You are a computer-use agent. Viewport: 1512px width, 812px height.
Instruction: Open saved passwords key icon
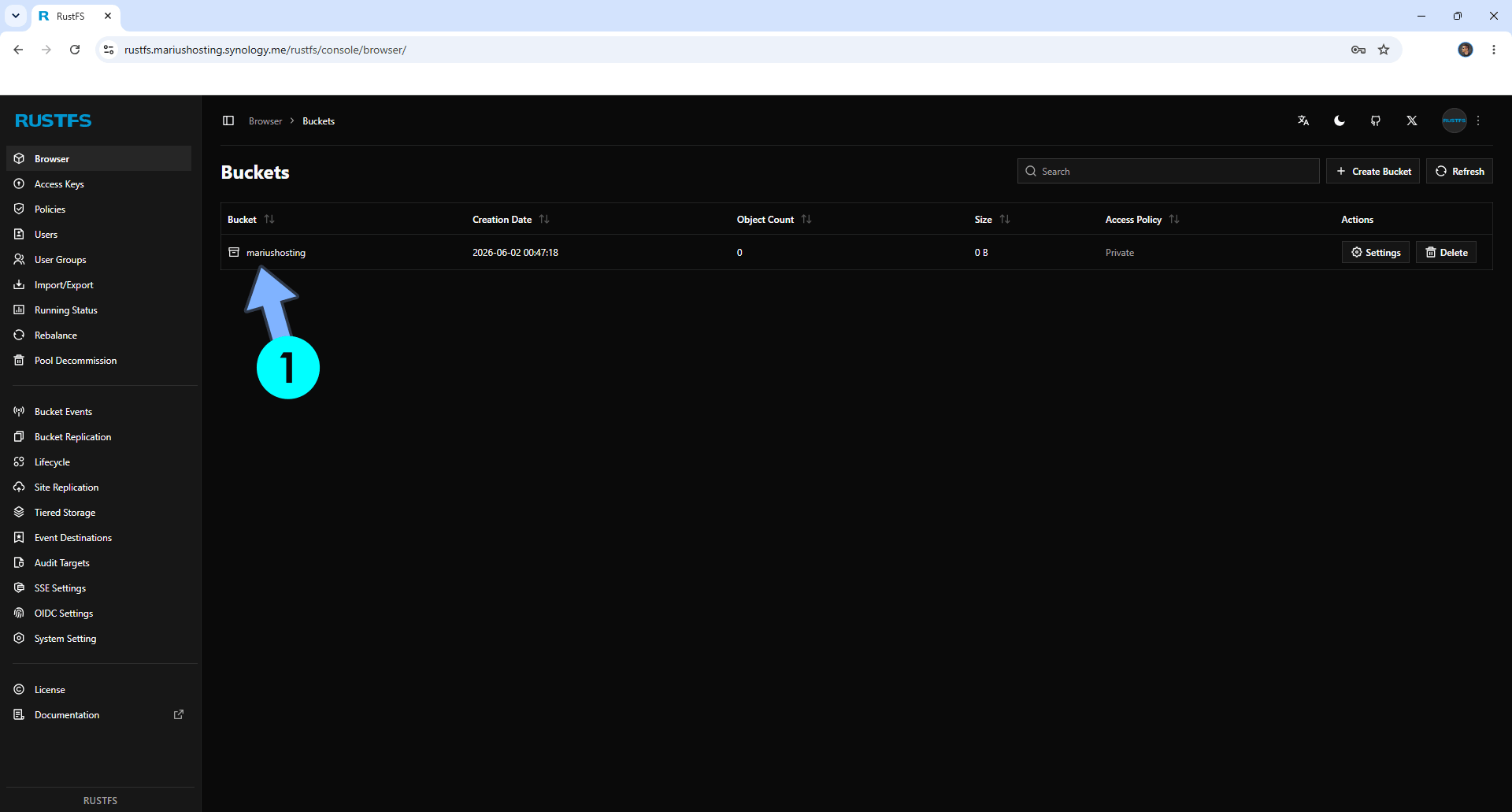coord(1358,50)
